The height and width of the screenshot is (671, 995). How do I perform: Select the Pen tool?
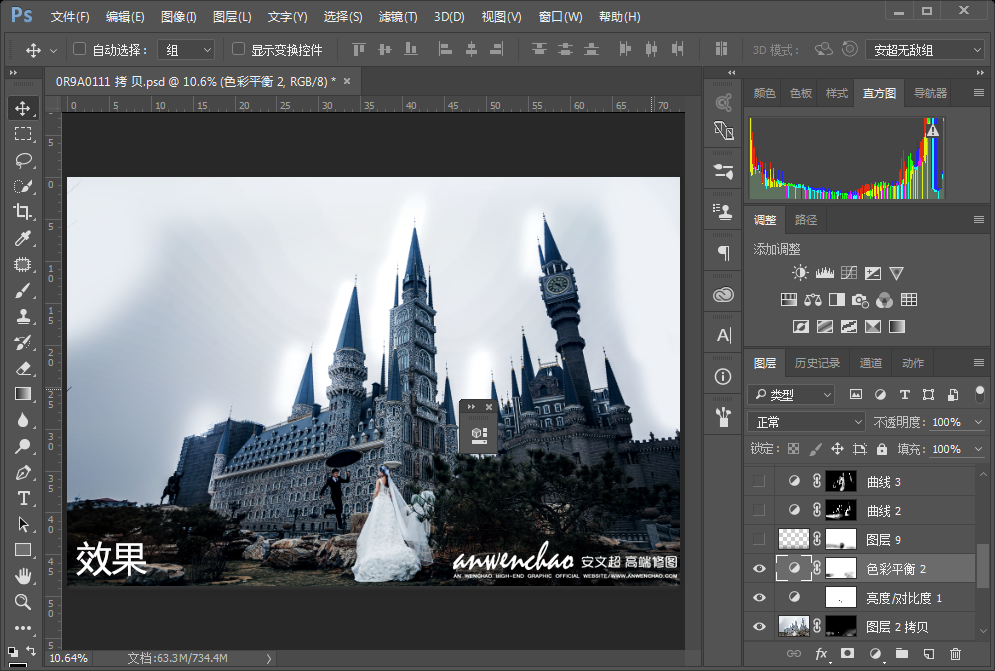23,472
